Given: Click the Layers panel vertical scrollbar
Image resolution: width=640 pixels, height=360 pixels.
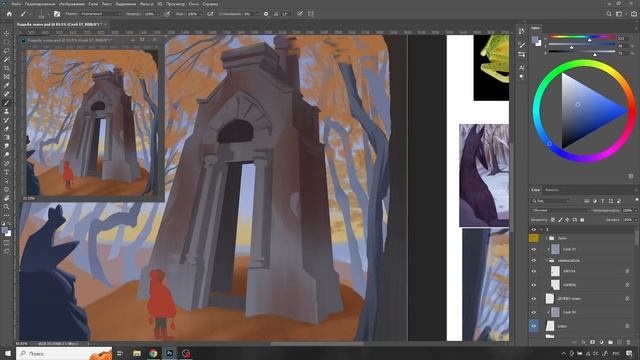Looking at the screenshot, I should 637,238.
